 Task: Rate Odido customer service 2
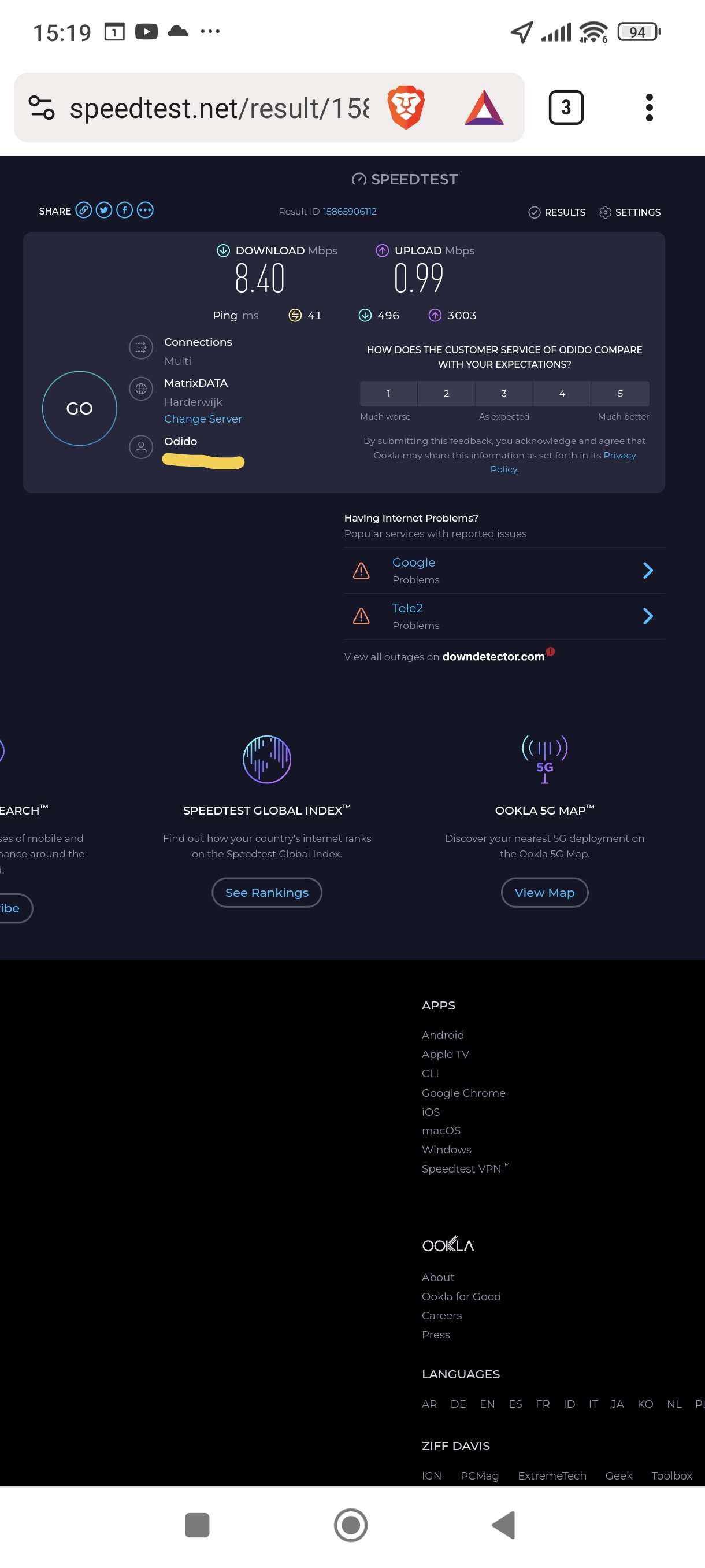point(446,394)
